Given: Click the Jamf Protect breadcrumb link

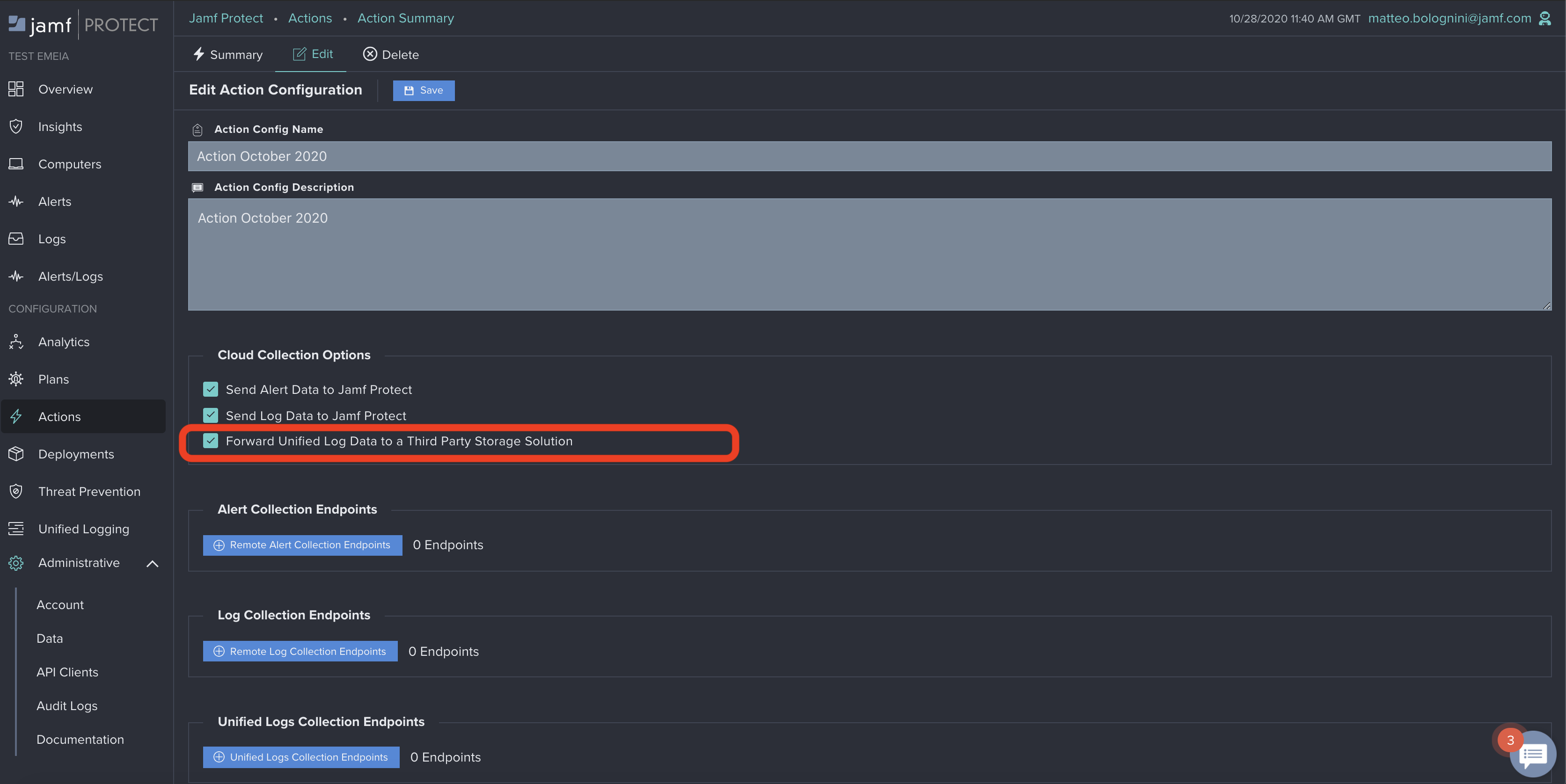Looking at the screenshot, I should [226, 18].
